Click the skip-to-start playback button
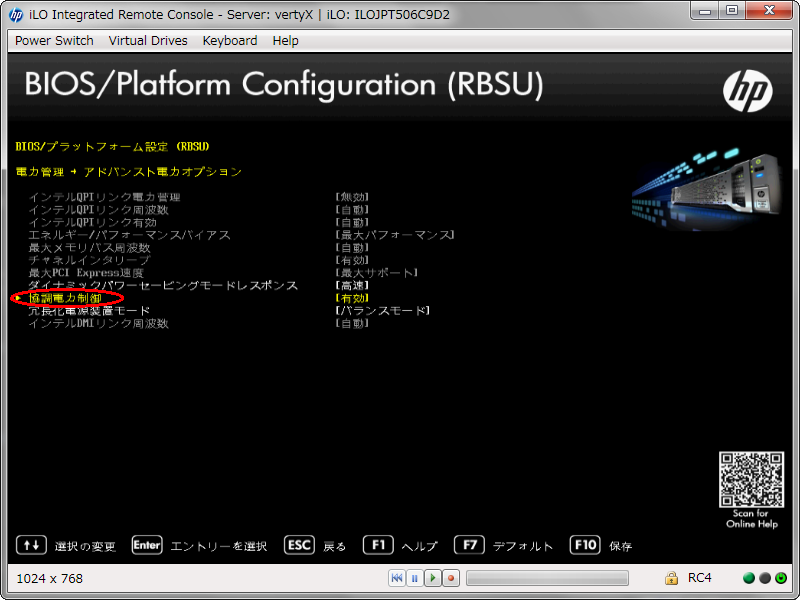The width and height of the screenshot is (800, 600). 397,578
